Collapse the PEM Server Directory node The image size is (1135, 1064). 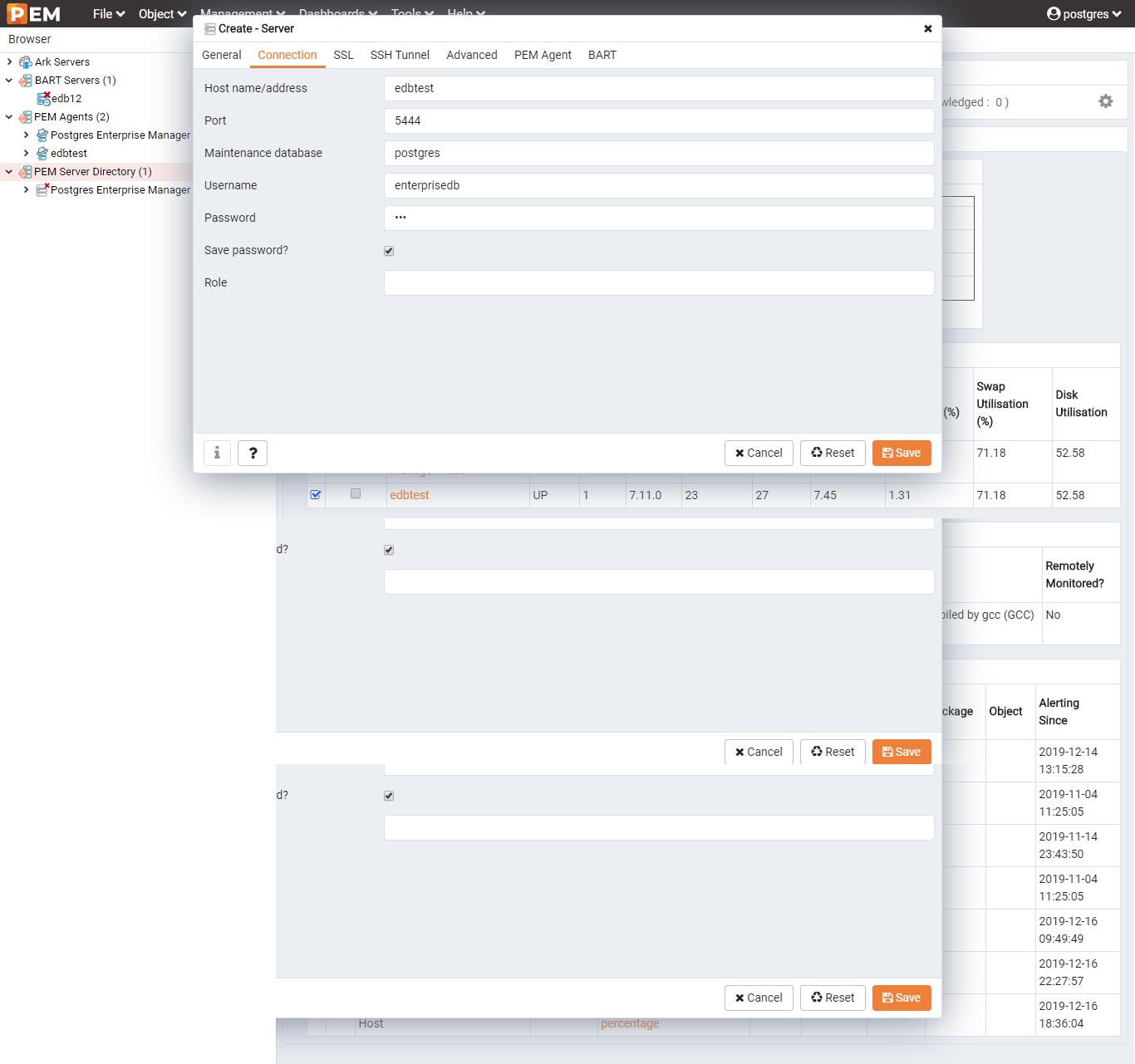[x=9, y=172]
